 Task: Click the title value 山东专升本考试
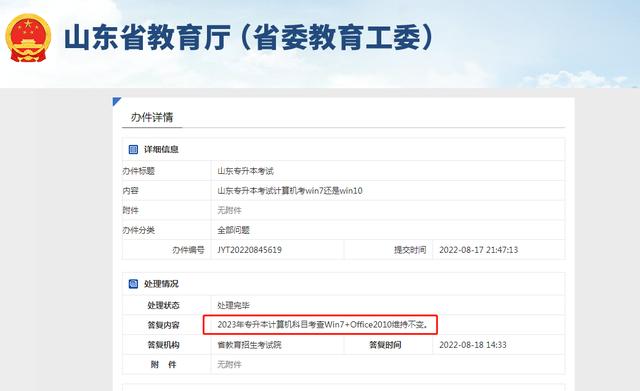(245, 171)
